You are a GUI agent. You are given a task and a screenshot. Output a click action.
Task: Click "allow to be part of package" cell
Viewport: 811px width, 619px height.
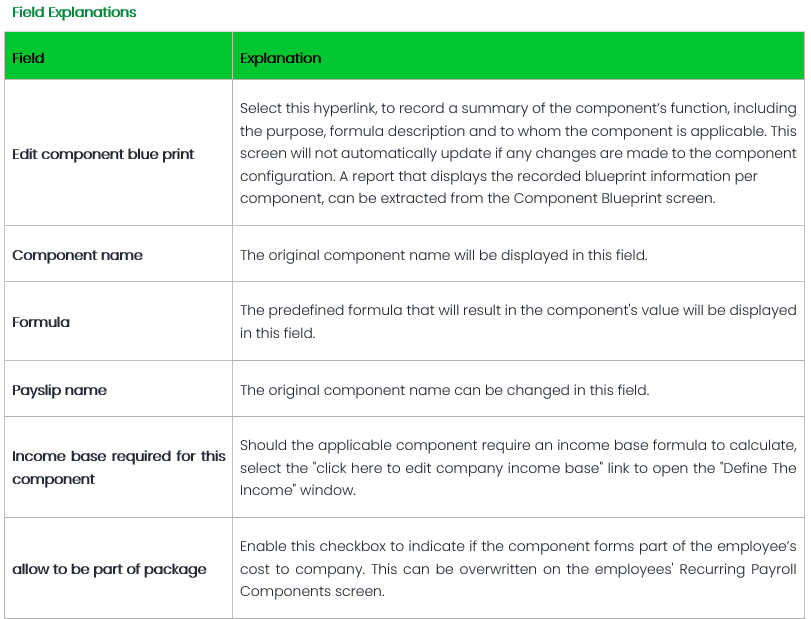tap(109, 569)
